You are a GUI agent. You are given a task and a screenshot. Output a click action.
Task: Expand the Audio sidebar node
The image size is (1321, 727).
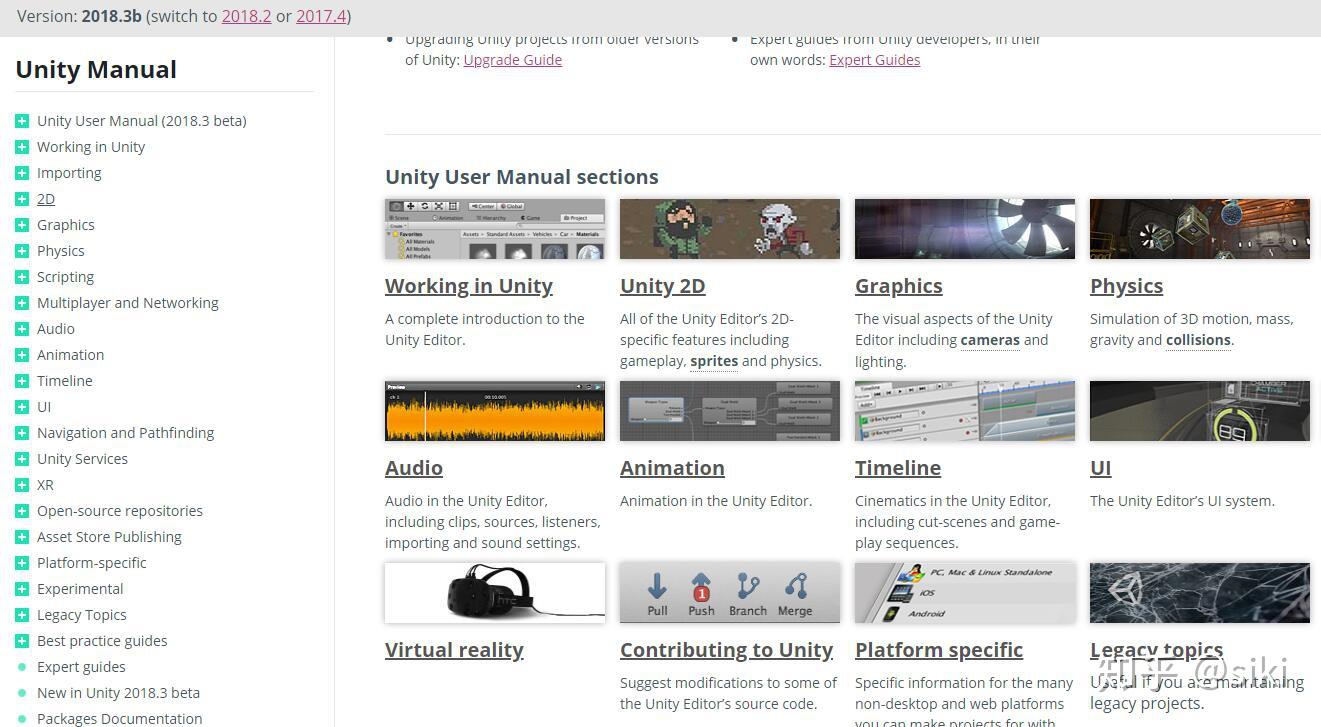[22, 329]
